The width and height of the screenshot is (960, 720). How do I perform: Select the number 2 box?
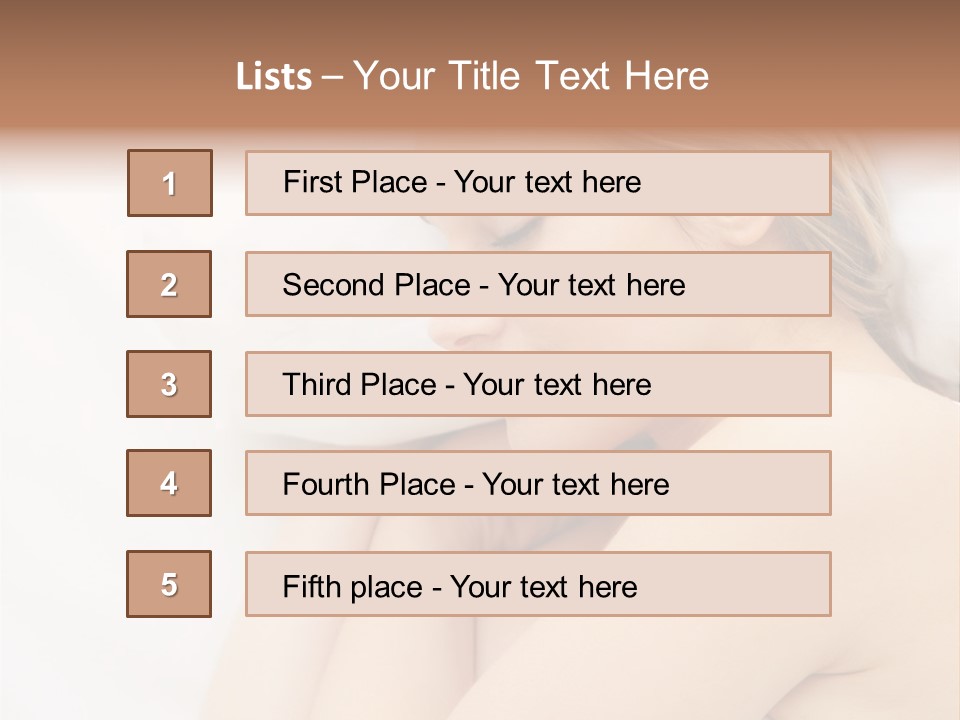(x=169, y=284)
